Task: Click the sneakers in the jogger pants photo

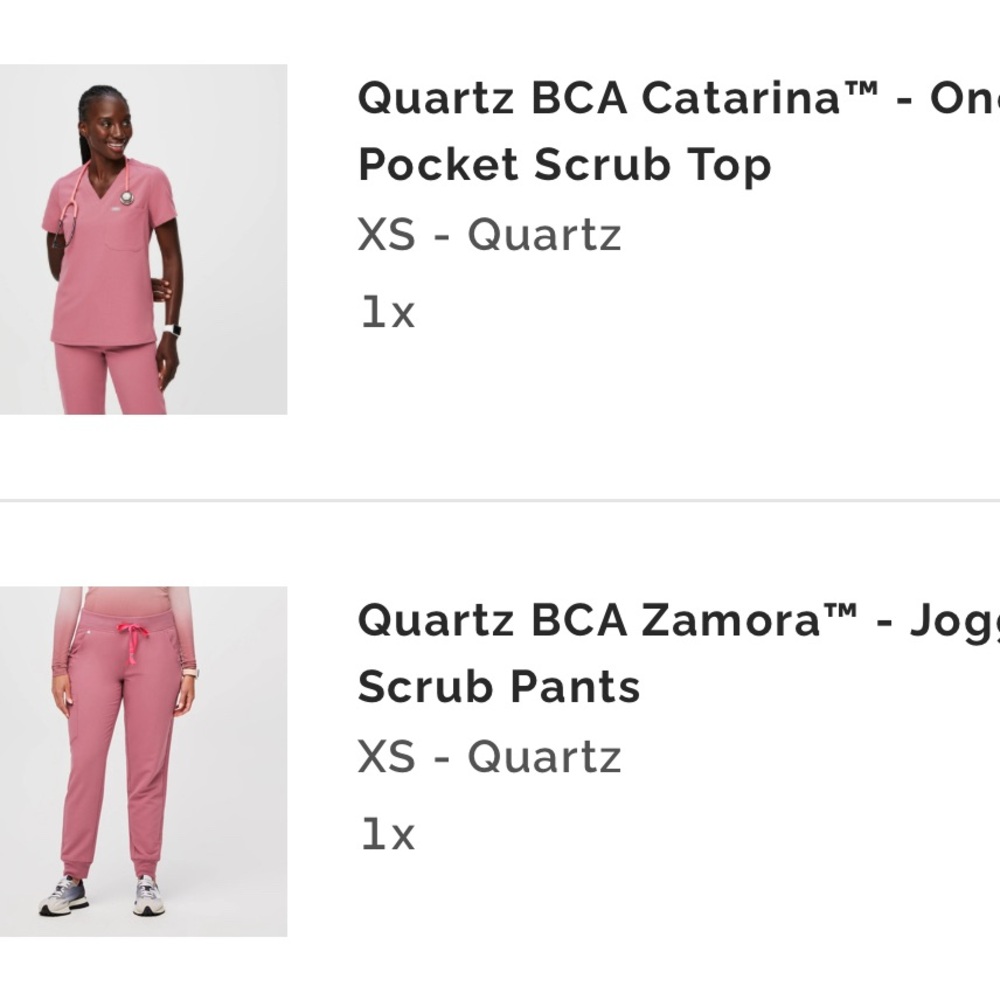Action: point(64,896)
